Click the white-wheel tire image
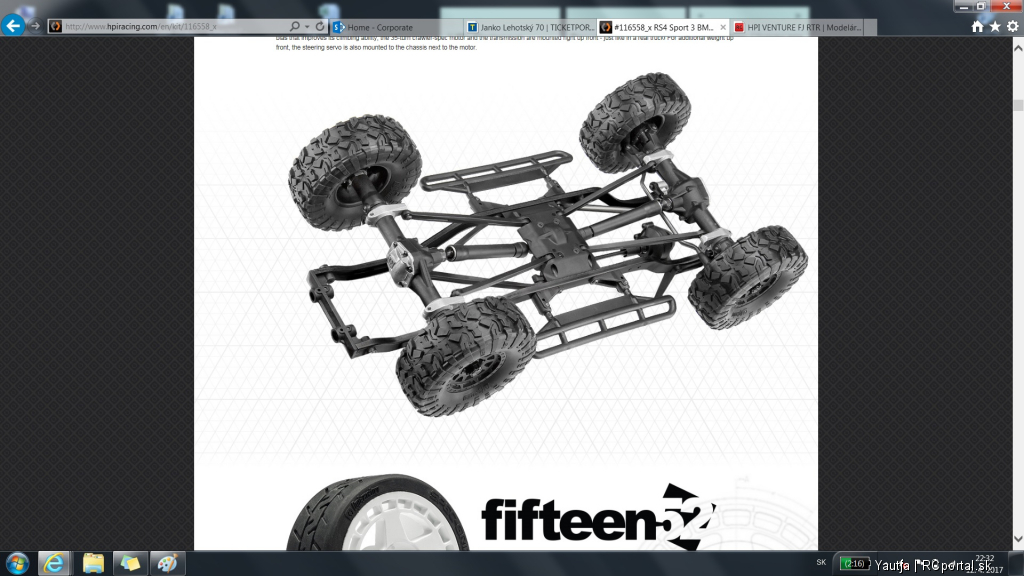This screenshot has height=576, width=1024. [x=377, y=513]
